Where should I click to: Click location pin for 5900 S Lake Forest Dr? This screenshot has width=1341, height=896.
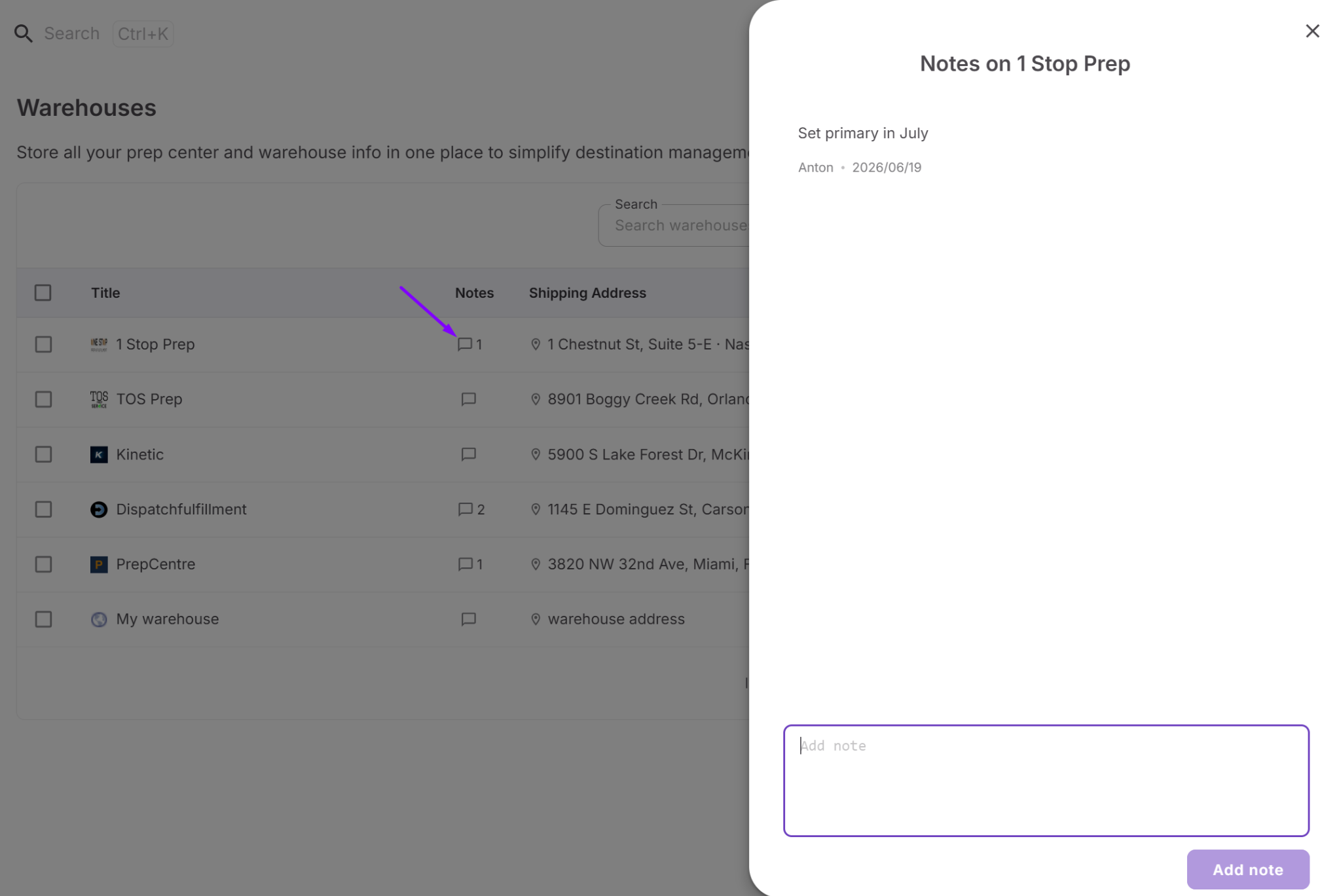(536, 454)
